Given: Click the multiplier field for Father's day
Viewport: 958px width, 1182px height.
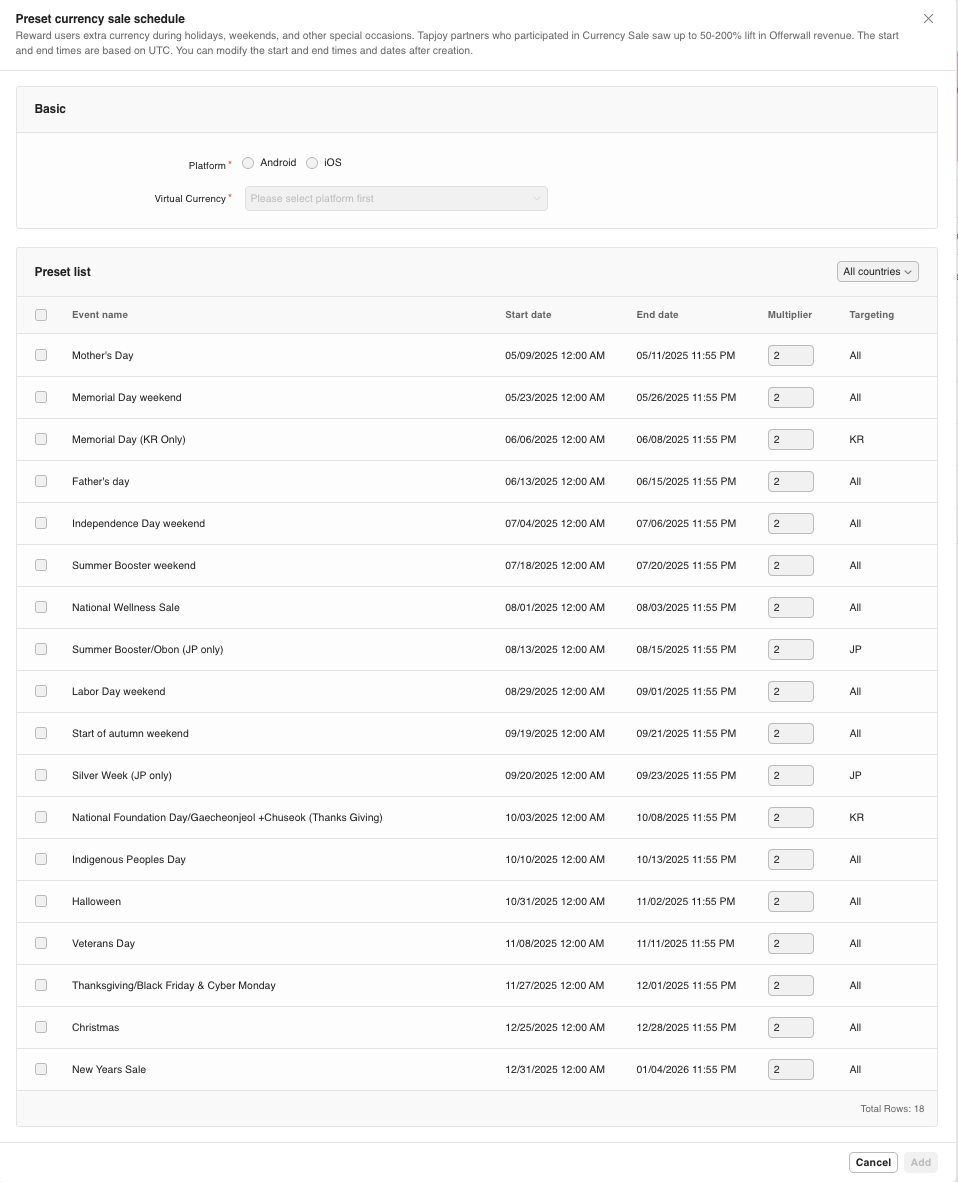Looking at the screenshot, I should coord(790,481).
